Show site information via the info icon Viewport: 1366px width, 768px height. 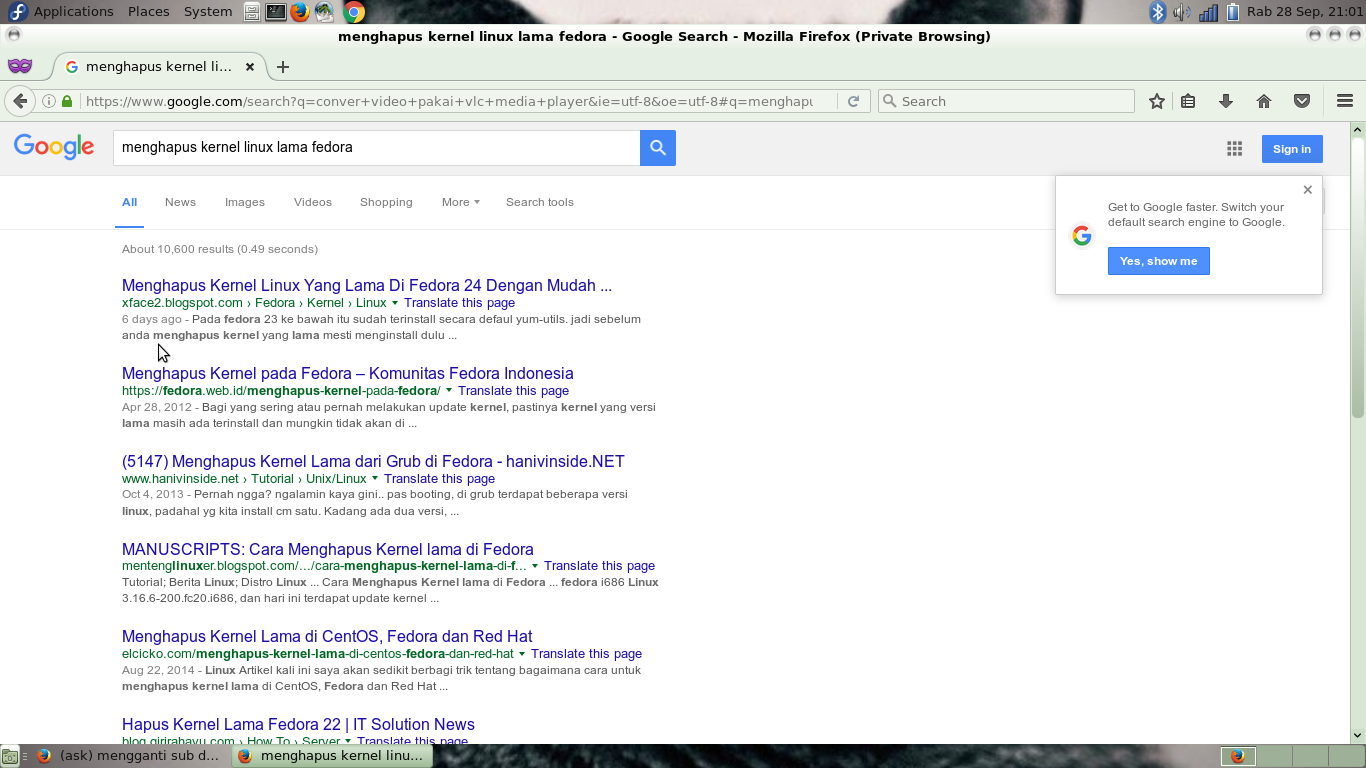click(48, 101)
